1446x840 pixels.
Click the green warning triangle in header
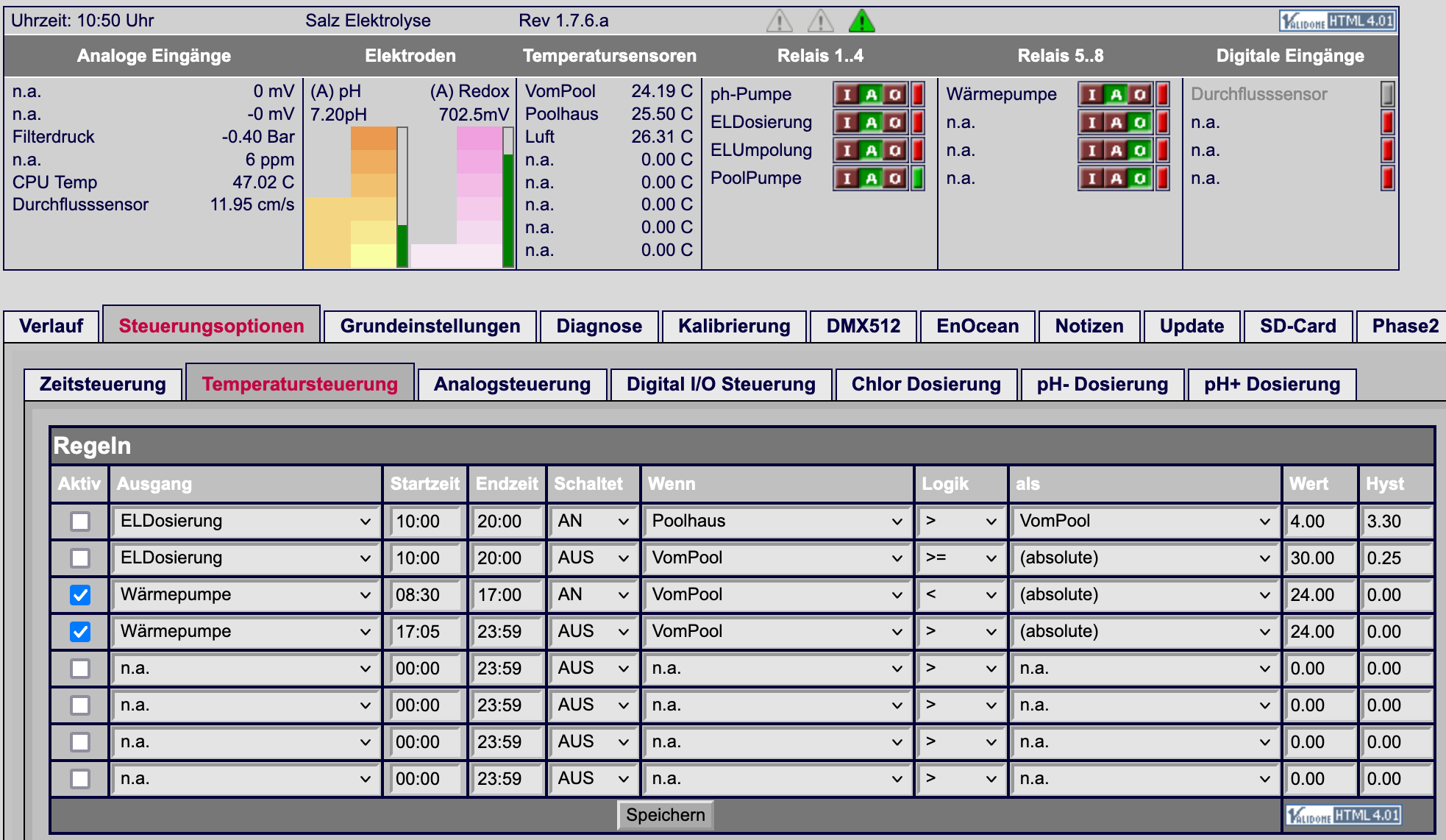point(861,21)
